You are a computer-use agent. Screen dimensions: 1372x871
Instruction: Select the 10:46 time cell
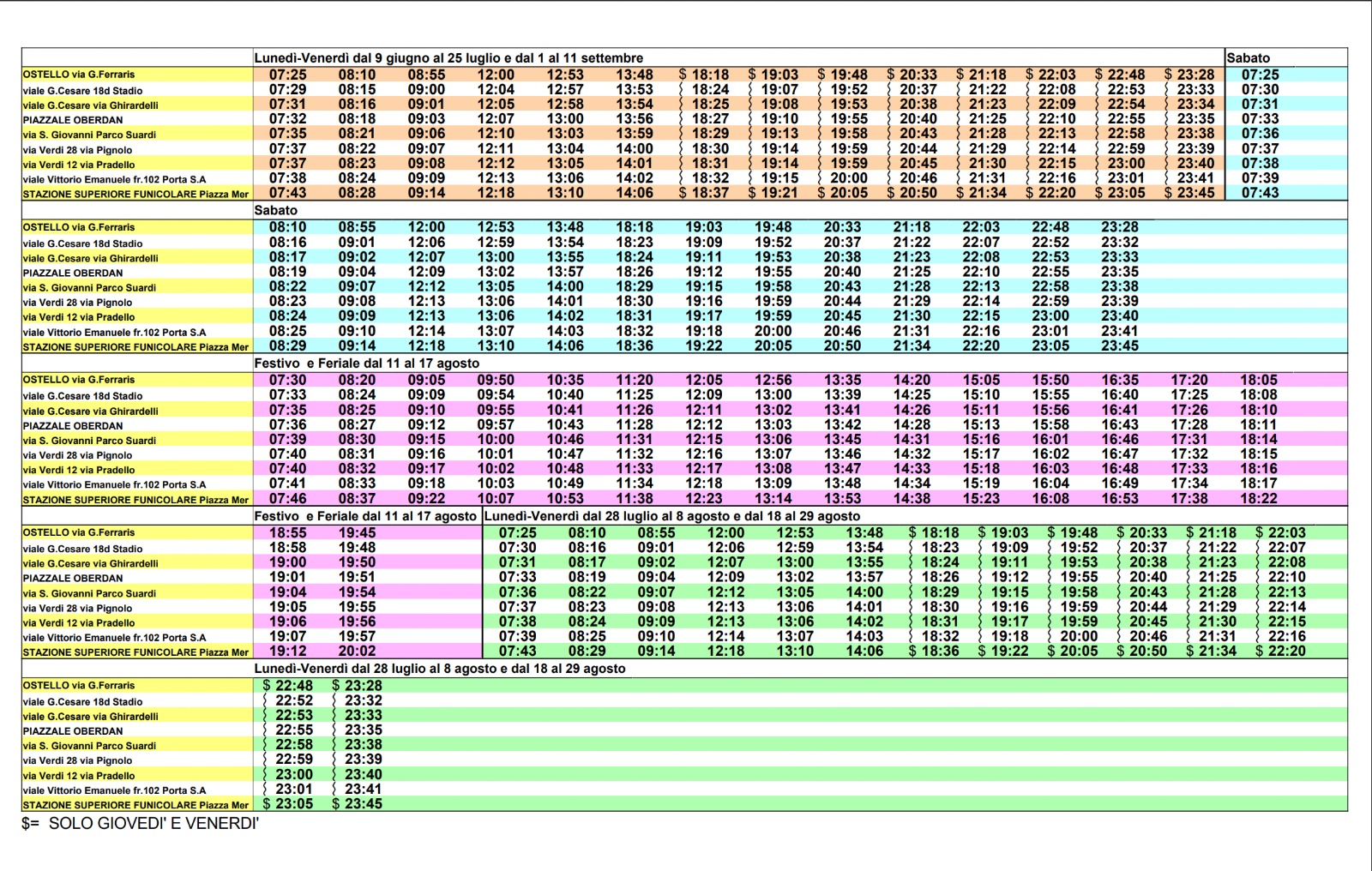(x=565, y=440)
